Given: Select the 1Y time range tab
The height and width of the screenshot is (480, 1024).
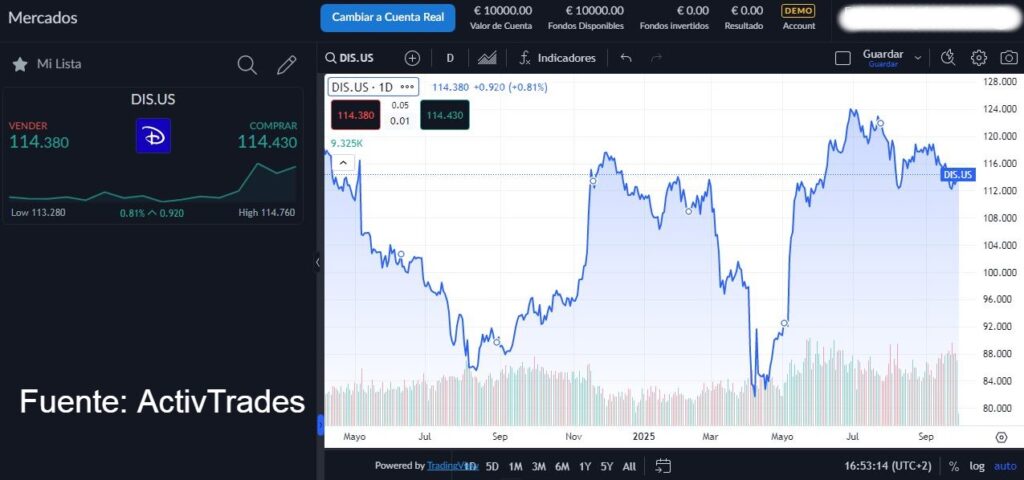Looking at the screenshot, I should 585,466.
